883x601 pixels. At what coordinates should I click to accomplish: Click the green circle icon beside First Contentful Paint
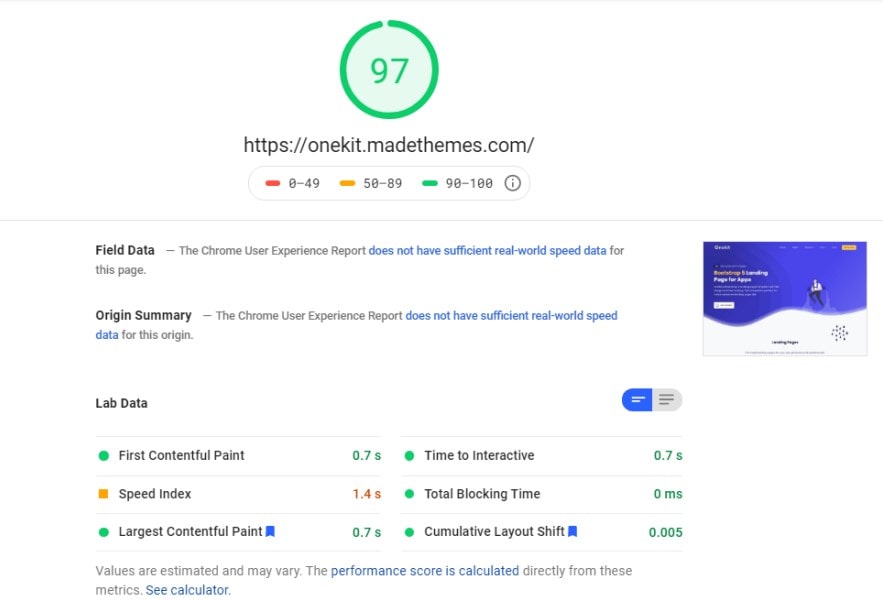tap(103, 456)
